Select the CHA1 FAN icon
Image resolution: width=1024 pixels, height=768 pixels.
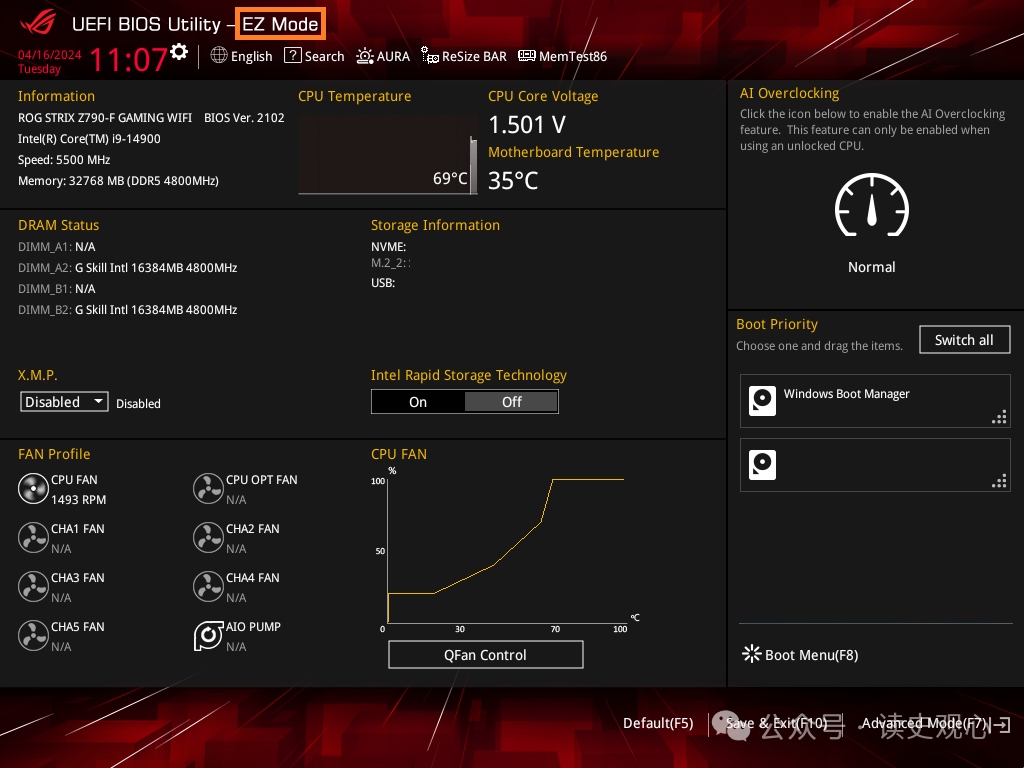(33, 537)
